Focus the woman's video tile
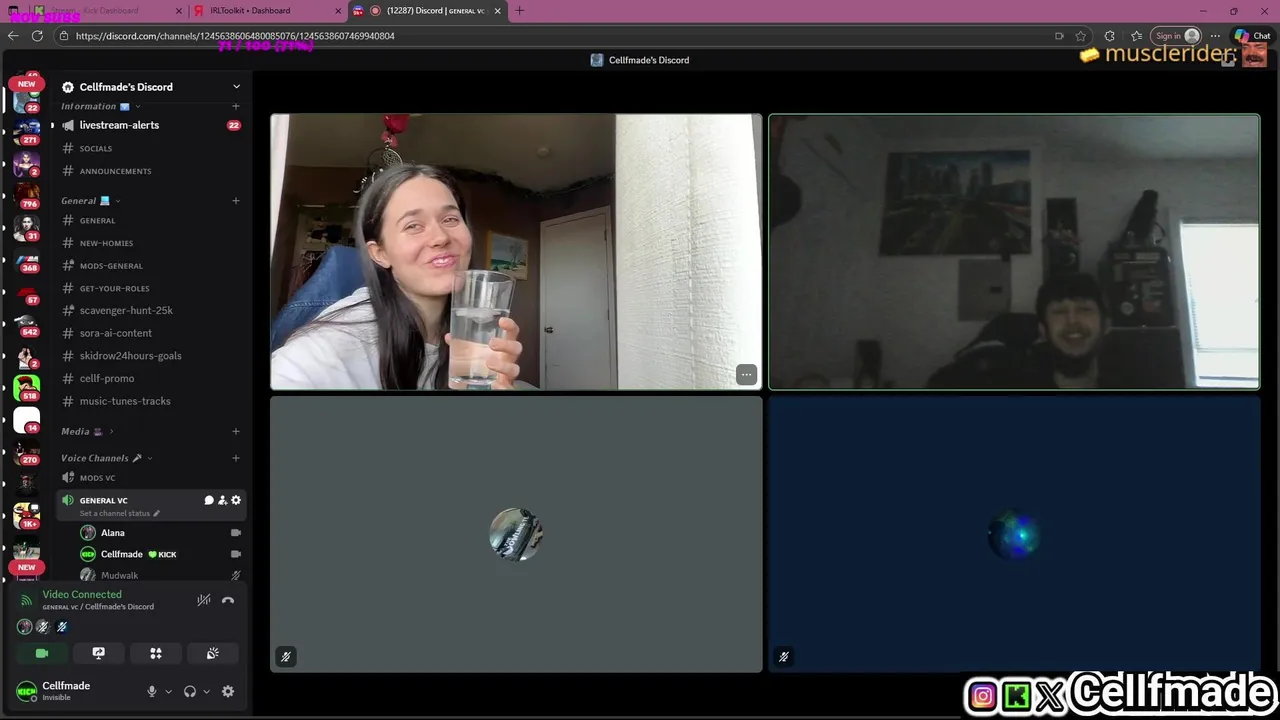 pos(516,251)
